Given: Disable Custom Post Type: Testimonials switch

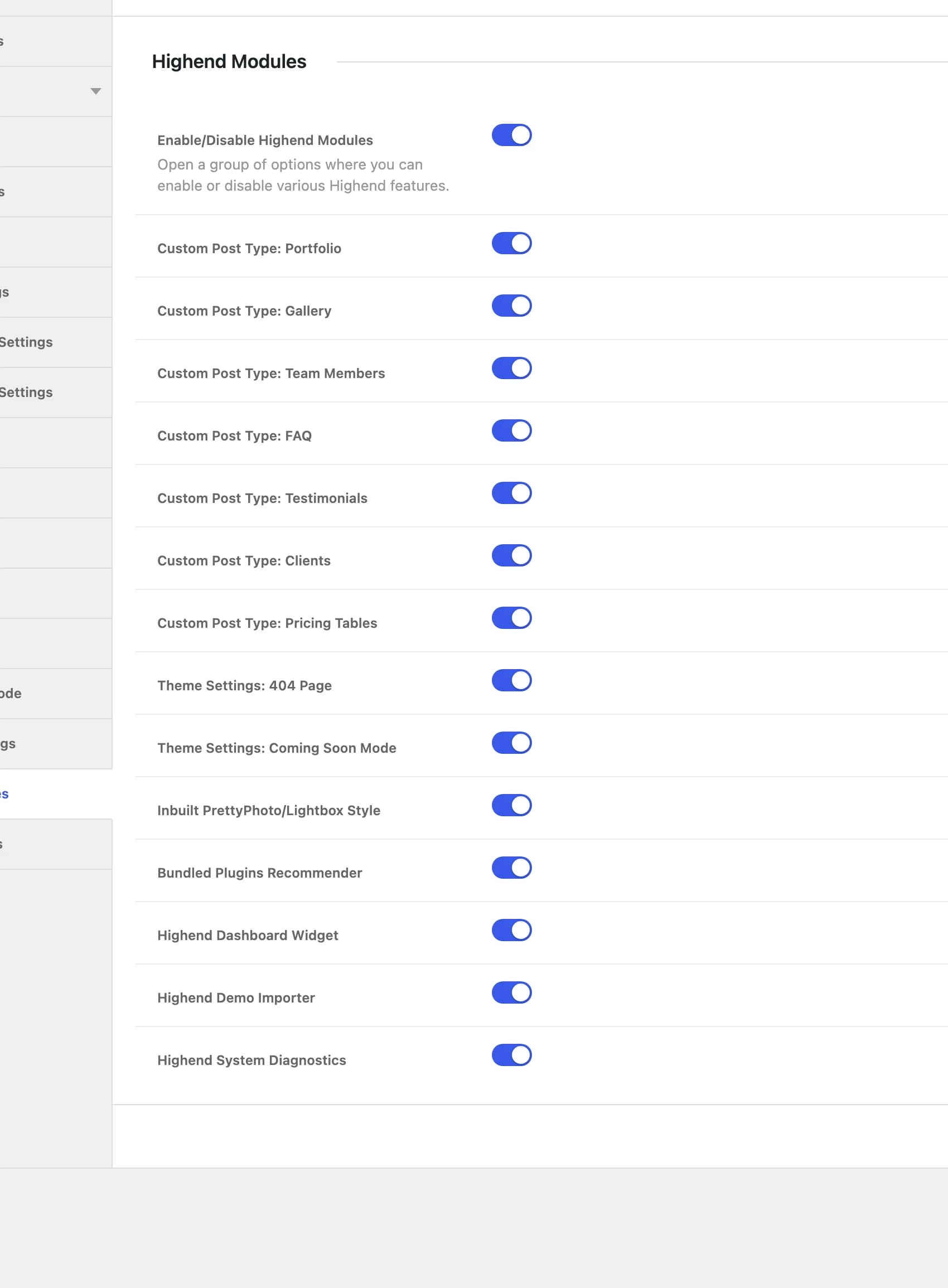Looking at the screenshot, I should pos(511,493).
